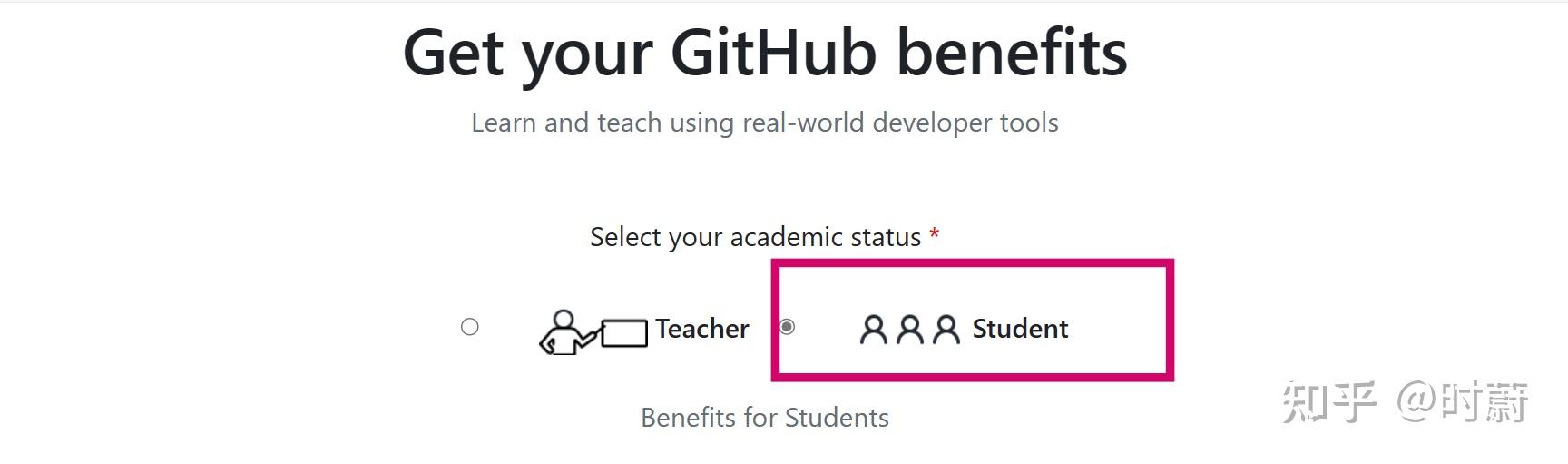Click the word "benefits" in the heading
1568x464 pixels.
pos(1012,53)
